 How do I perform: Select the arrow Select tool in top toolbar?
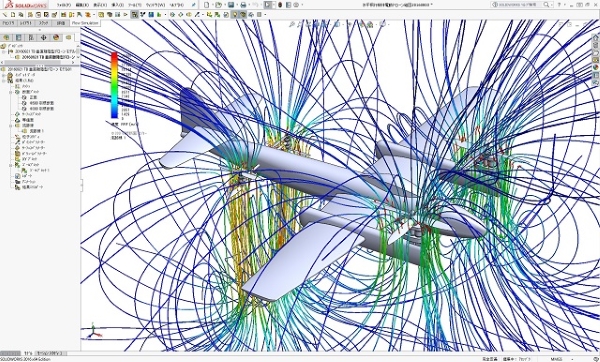point(268,5)
